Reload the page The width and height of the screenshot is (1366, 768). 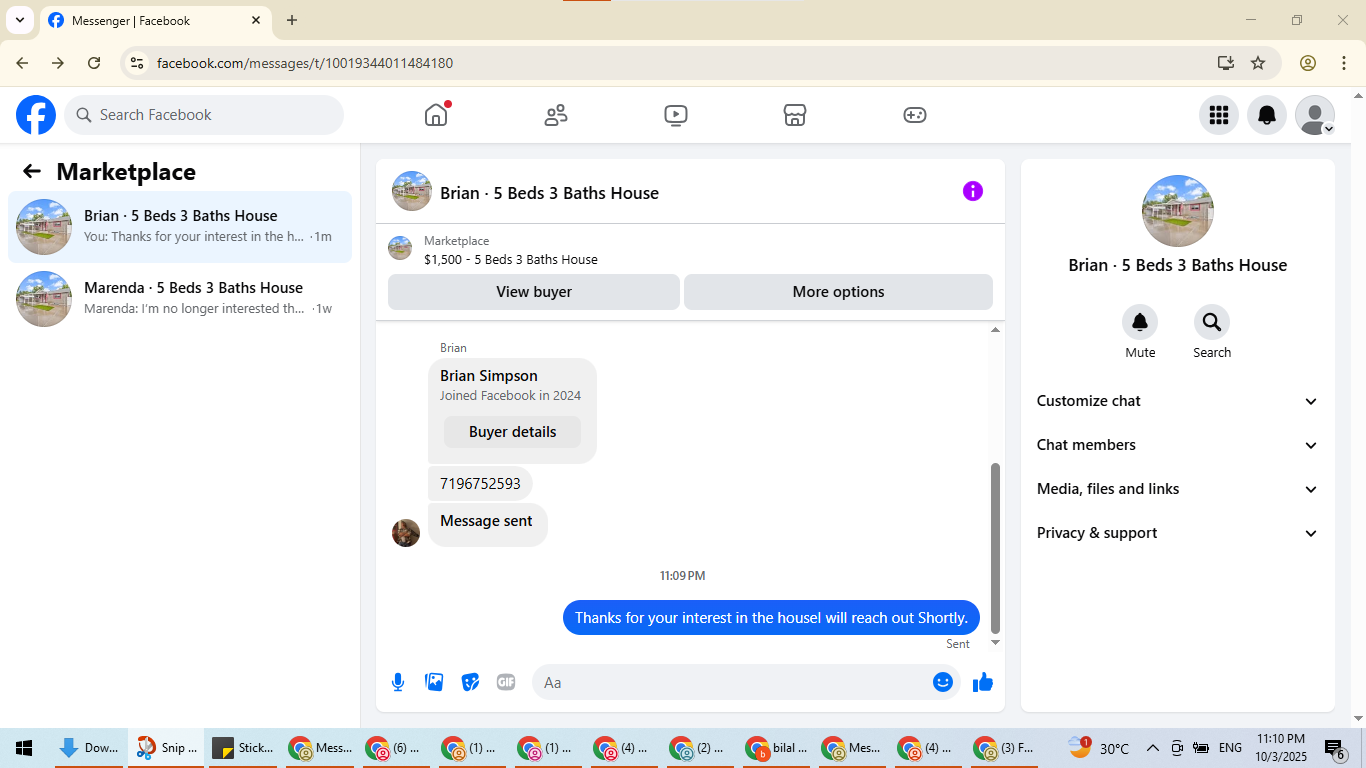[x=94, y=63]
